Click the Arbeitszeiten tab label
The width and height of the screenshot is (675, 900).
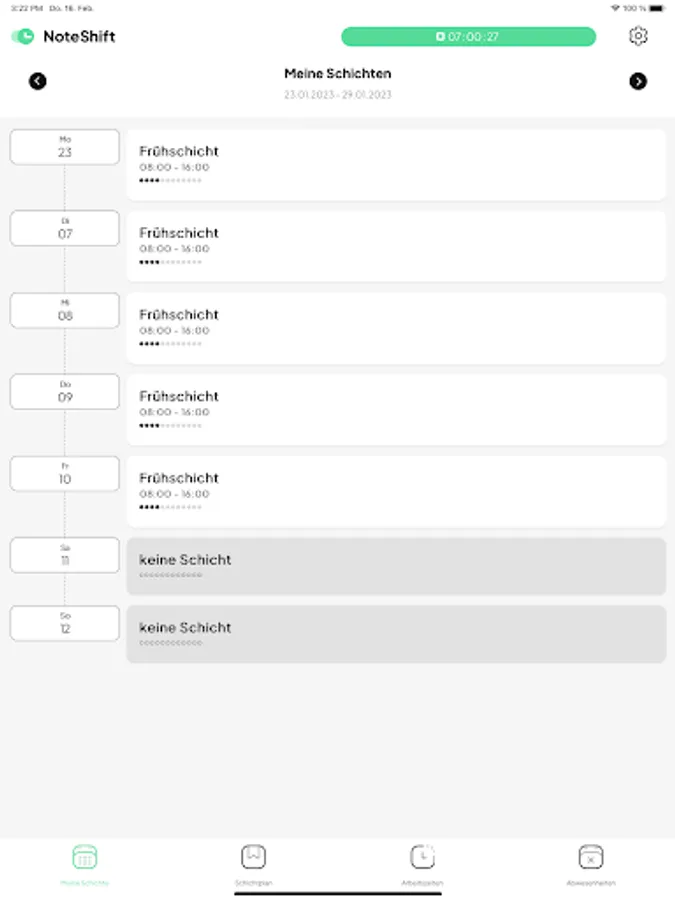[422, 883]
